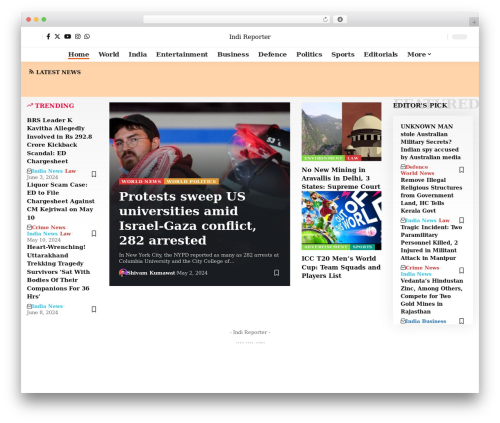Screen dimensions: 500x423
Task: Click the footer '- Indi Reporter -' text
Action: tap(250, 332)
